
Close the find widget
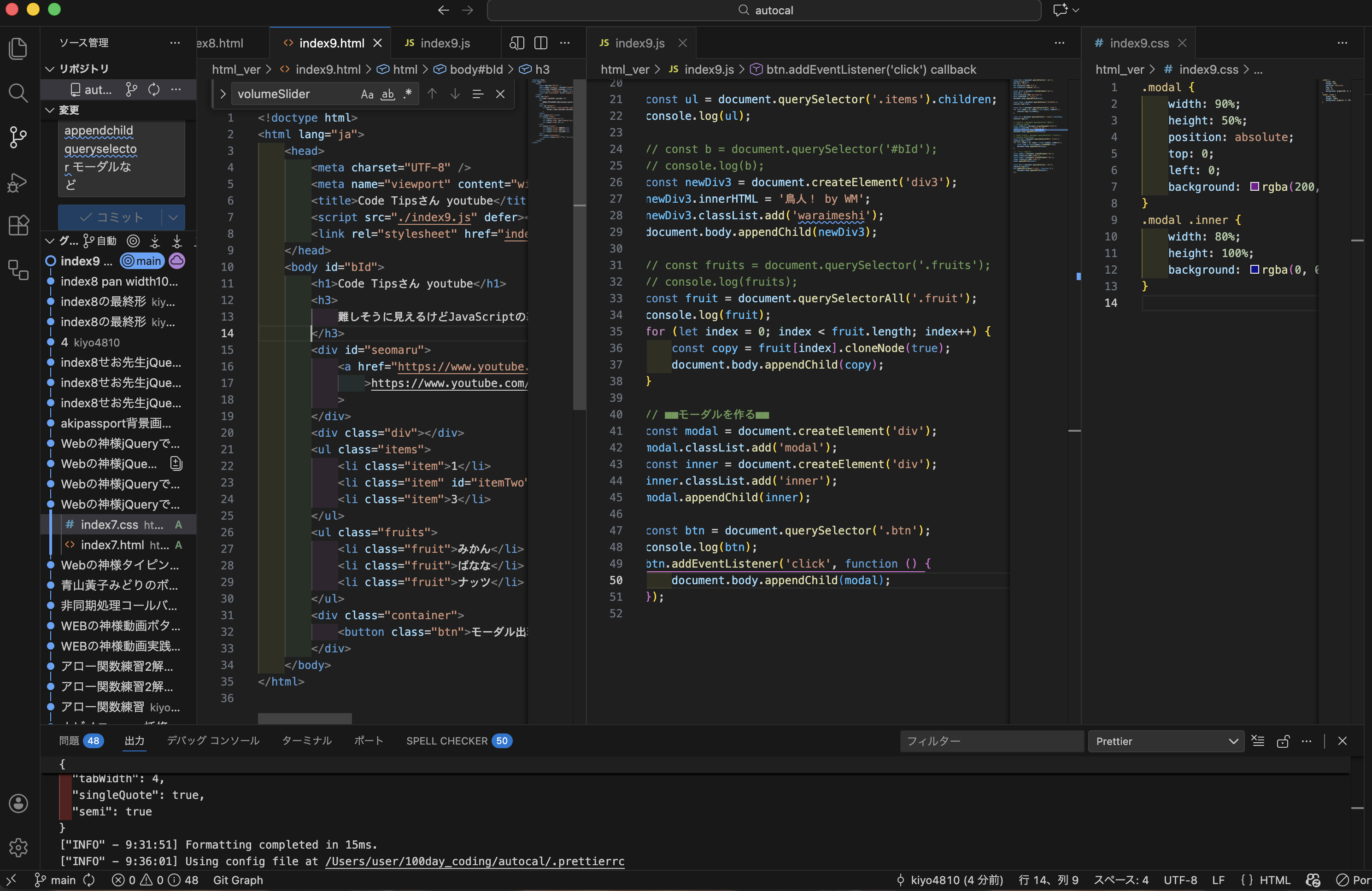click(x=500, y=94)
